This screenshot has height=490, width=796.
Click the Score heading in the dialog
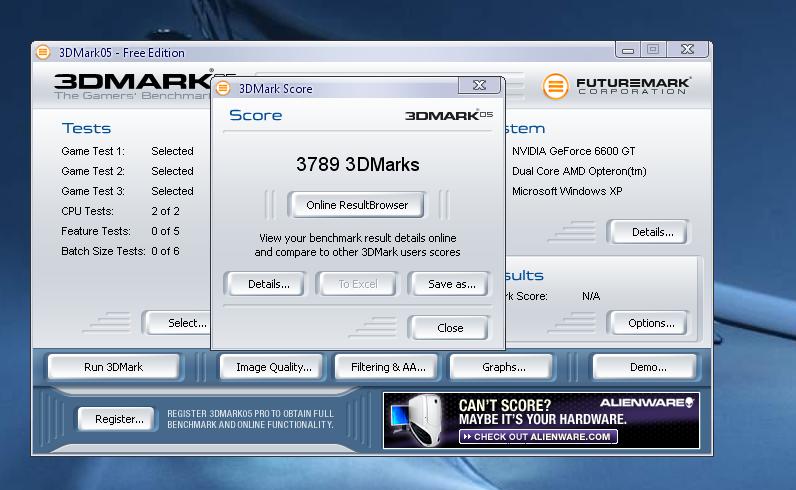pos(255,115)
